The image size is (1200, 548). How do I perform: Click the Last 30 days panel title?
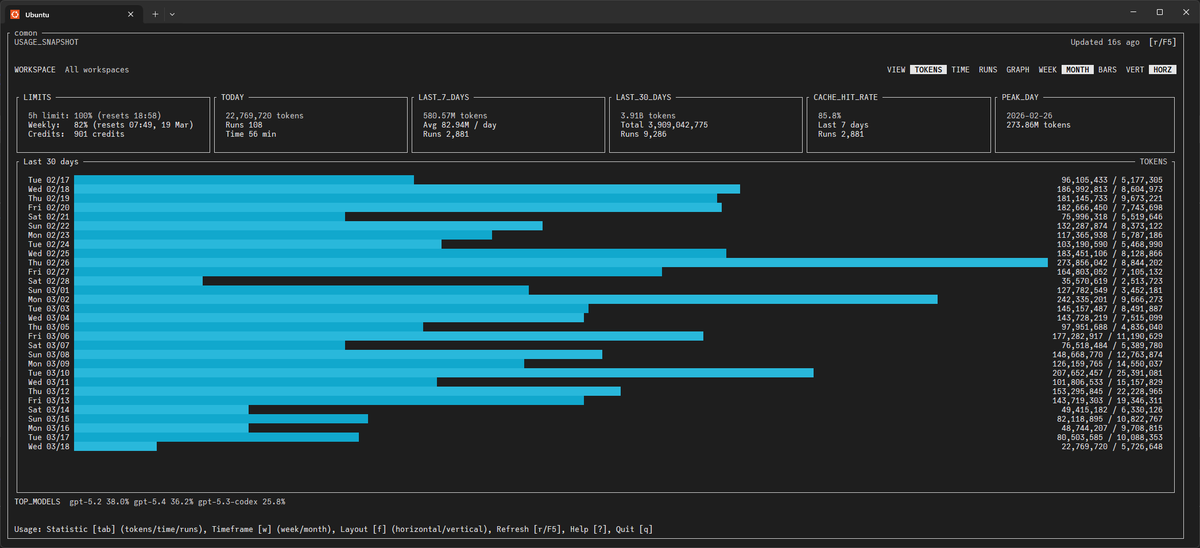tap(50, 160)
